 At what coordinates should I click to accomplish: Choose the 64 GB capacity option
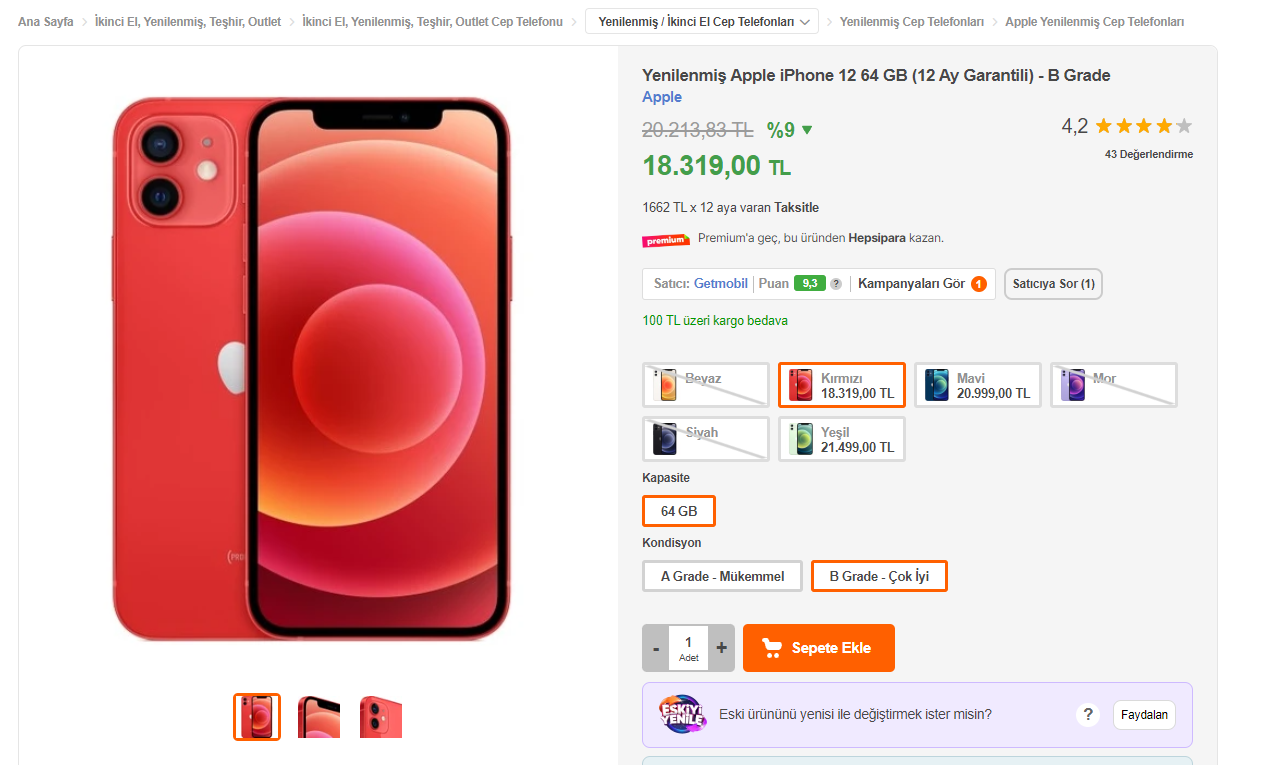coord(679,511)
